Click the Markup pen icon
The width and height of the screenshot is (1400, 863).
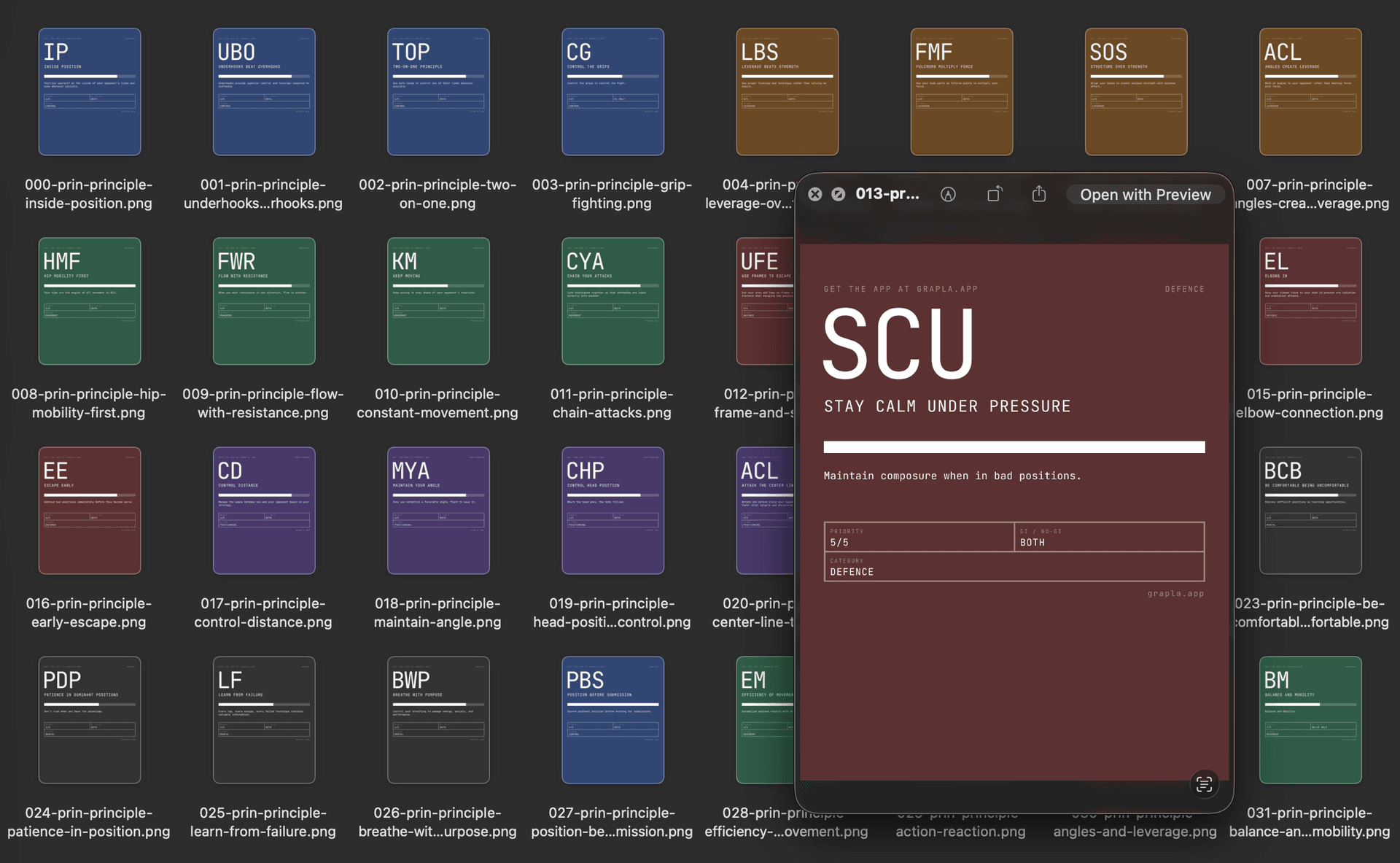(x=948, y=194)
